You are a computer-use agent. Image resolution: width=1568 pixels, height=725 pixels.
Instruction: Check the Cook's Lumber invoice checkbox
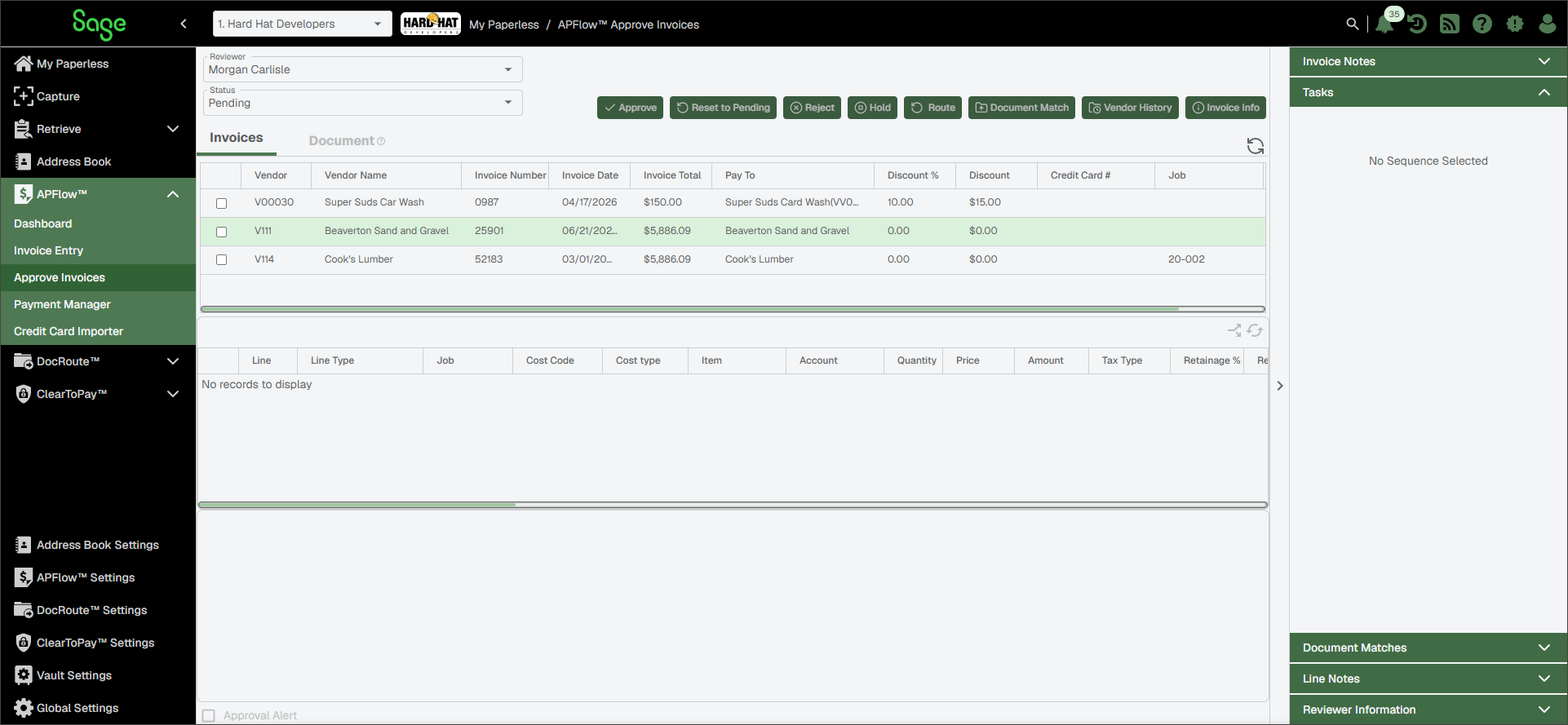click(x=221, y=260)
